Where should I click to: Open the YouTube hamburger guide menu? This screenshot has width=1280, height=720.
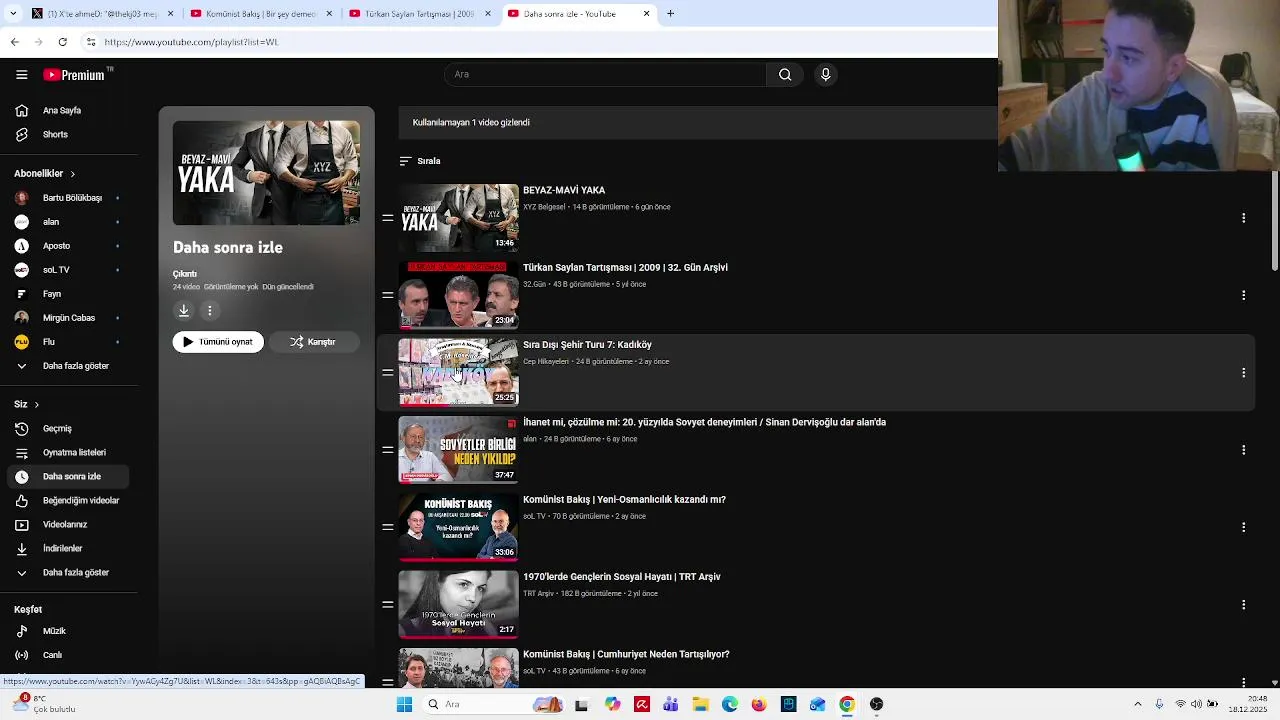pyautogui.click(x=21, y=75)
